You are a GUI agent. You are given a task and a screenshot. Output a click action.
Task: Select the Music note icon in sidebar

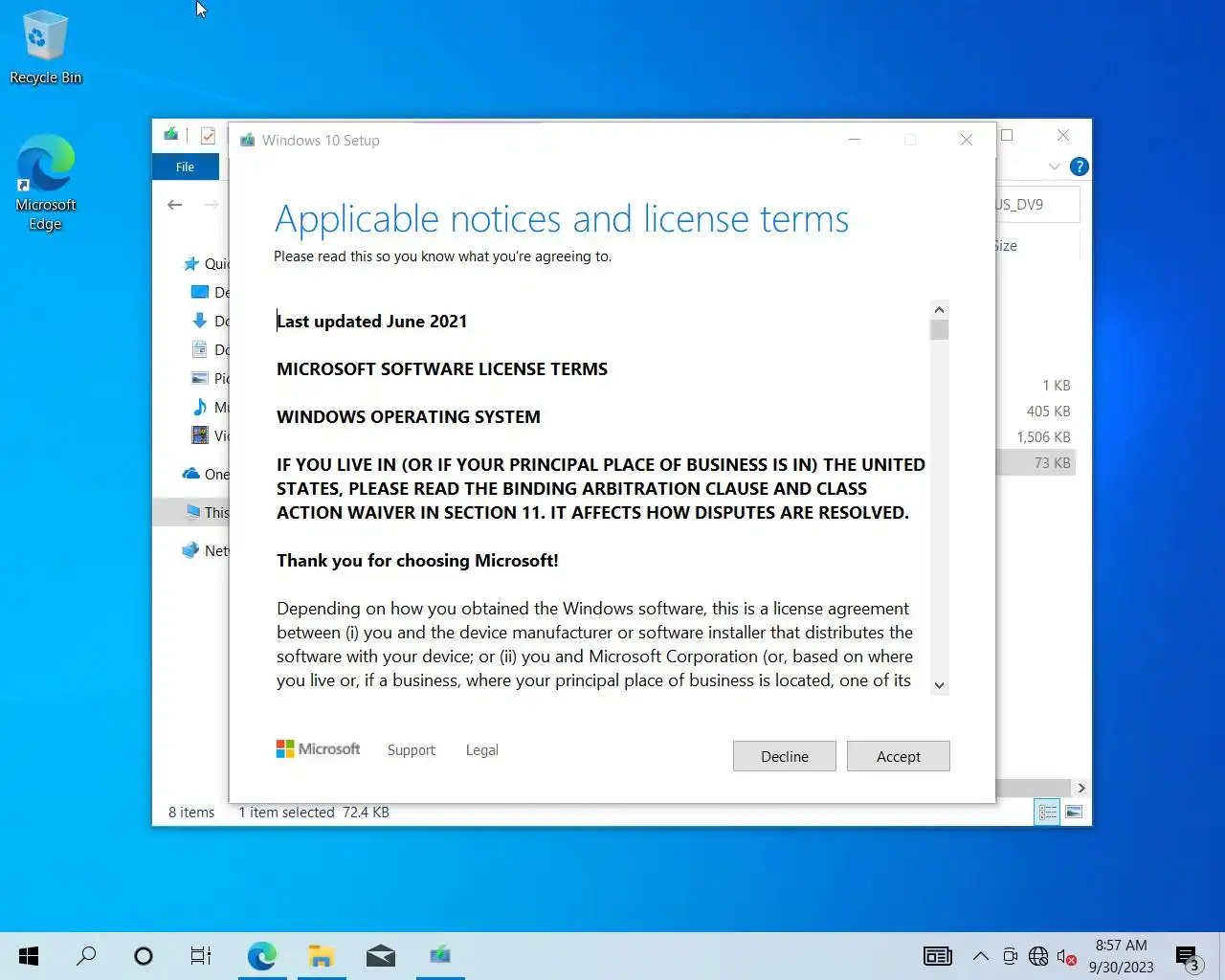199,407
